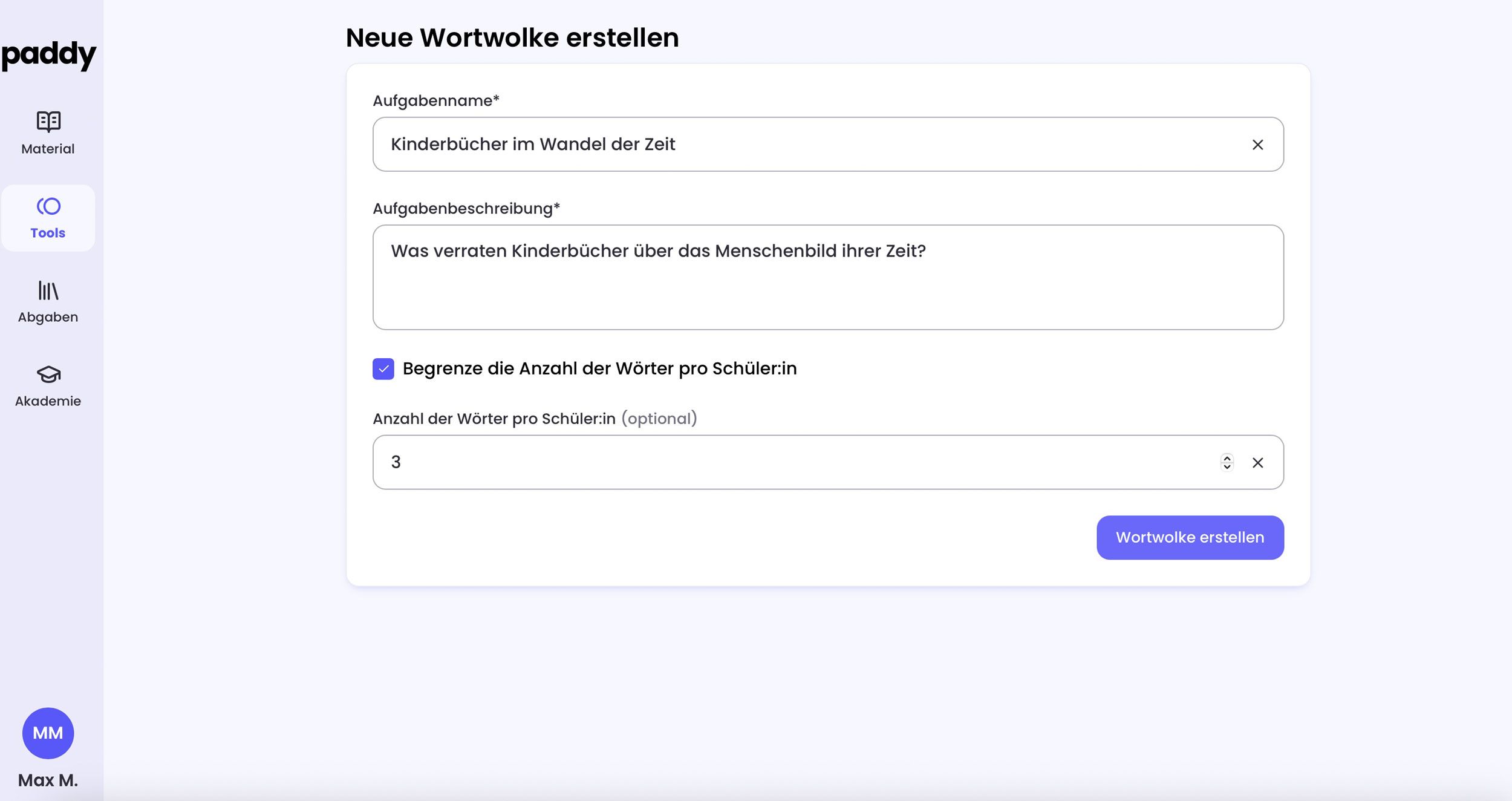Screen dimensions: 1512x801
Task: Open Abgaben via the library icon
Action: [x=48, y=290]
